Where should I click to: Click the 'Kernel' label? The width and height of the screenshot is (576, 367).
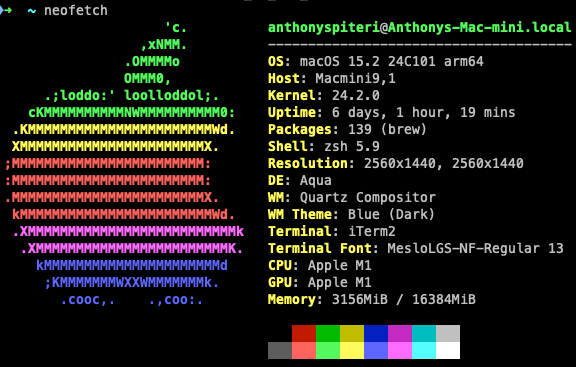pos(292,96)
